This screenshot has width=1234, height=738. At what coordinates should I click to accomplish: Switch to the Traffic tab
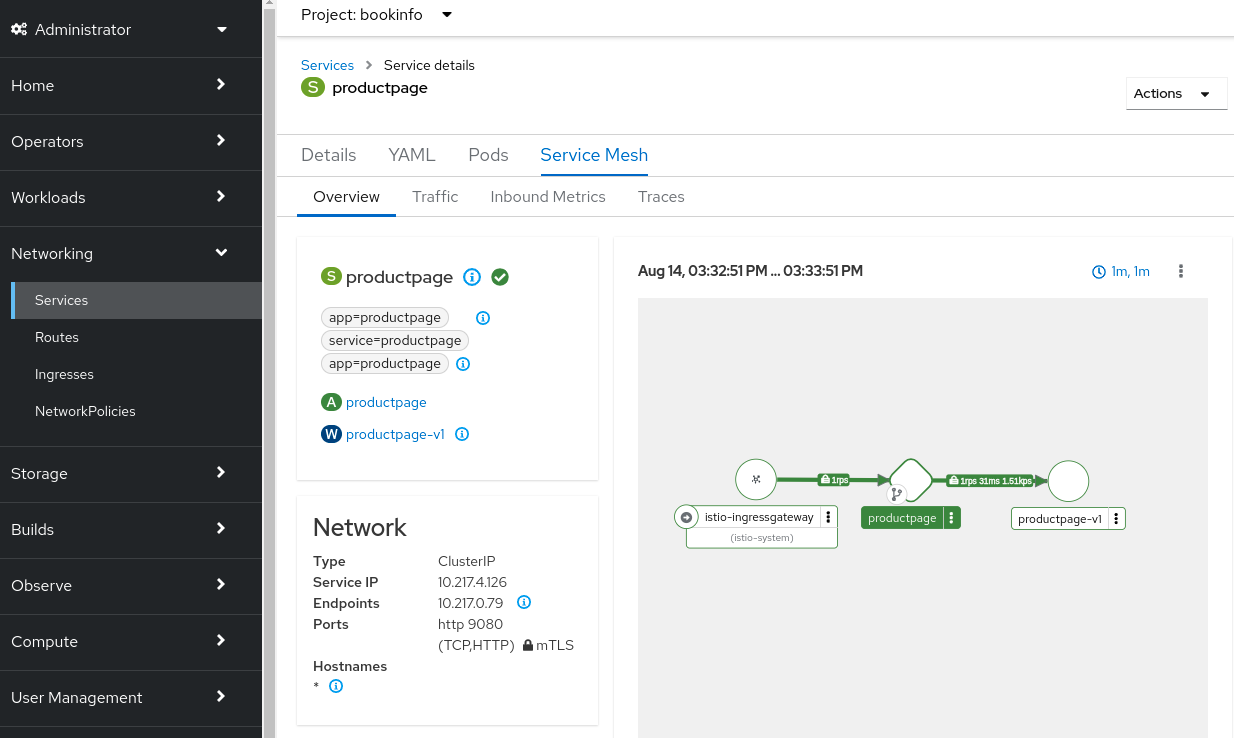[x=435, y=196]
